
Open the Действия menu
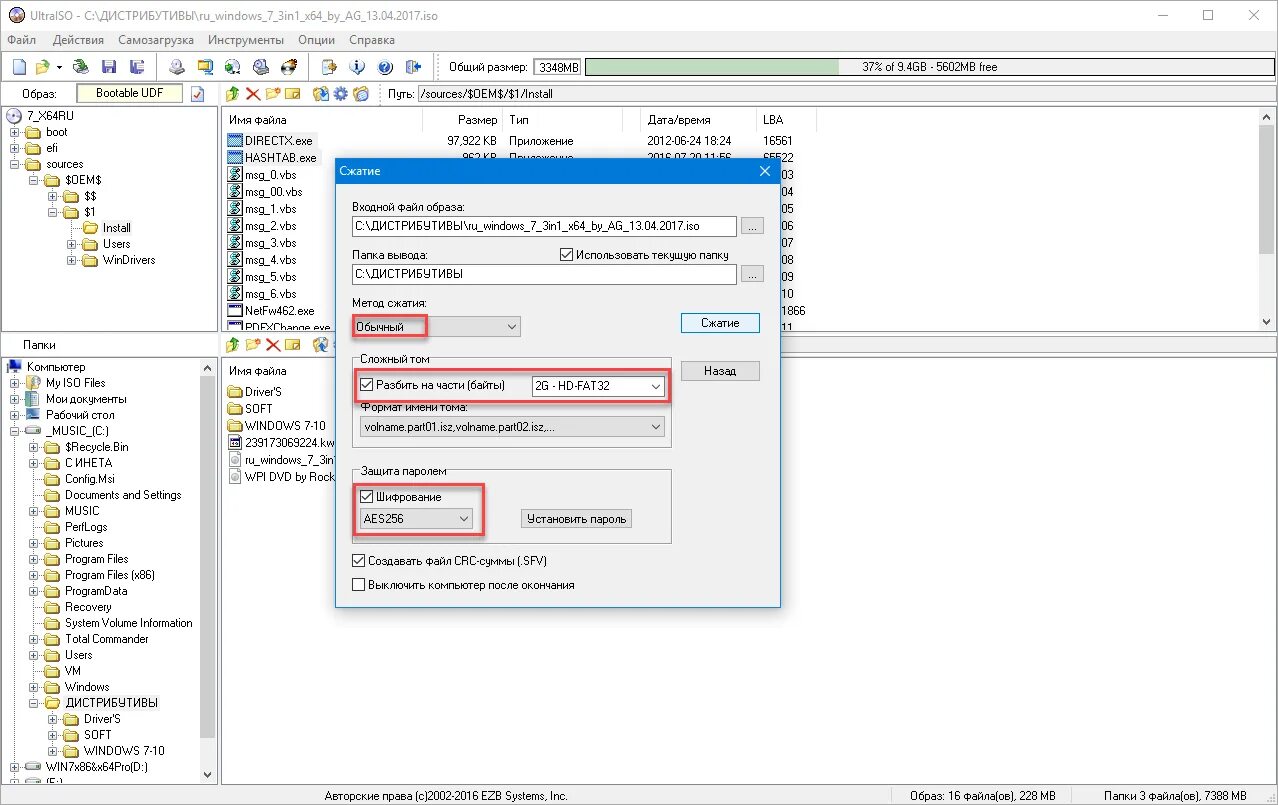click(x=78, y=40)
